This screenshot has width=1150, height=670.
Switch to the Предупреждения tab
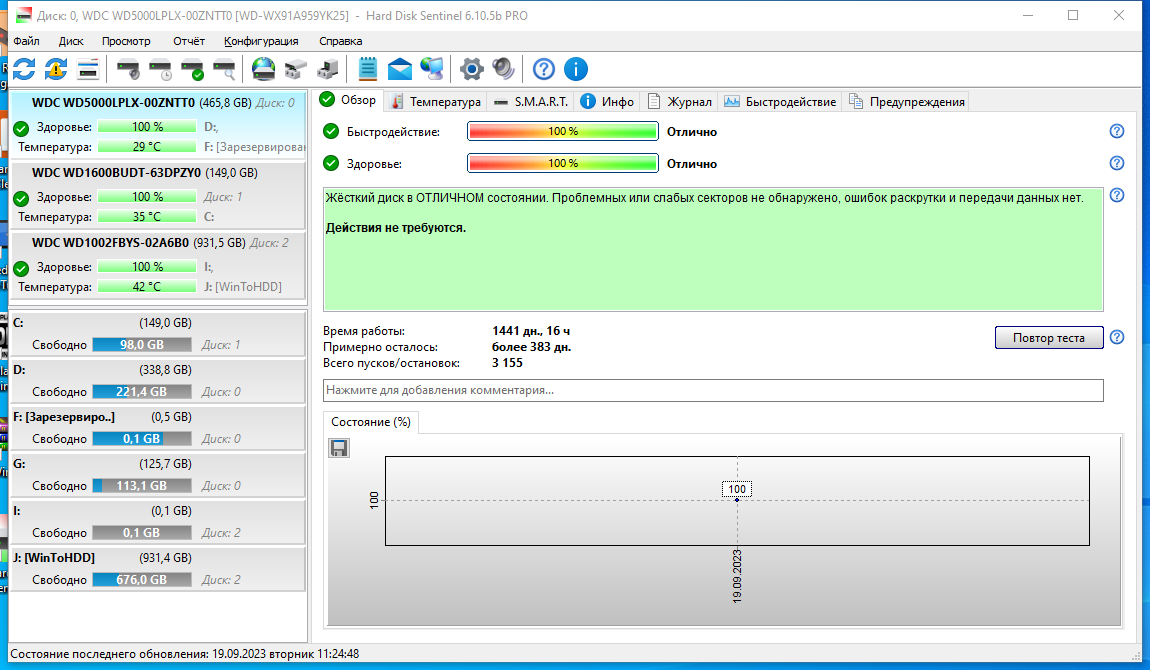tap(907, 102)
